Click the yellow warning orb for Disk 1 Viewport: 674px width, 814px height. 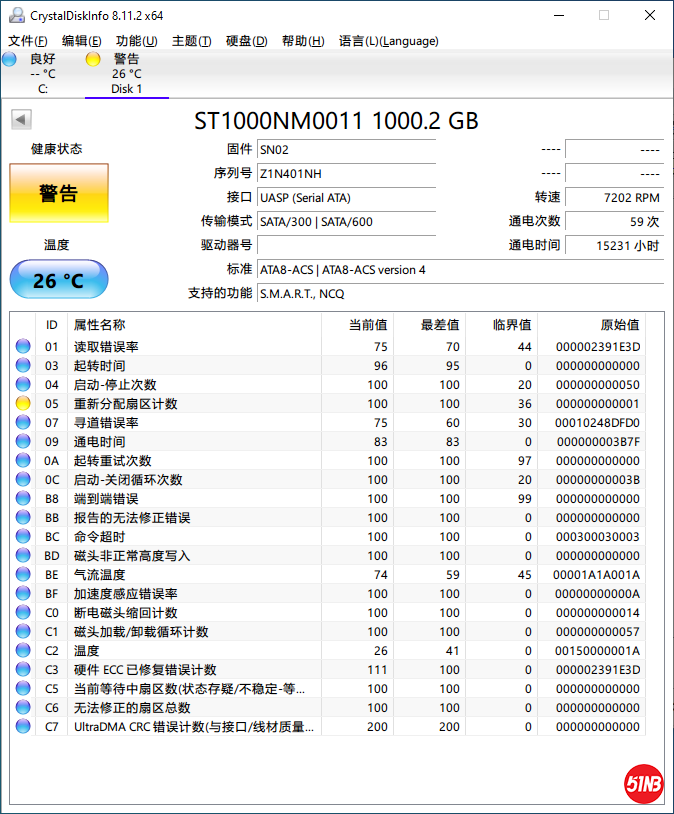click(93, 60)
